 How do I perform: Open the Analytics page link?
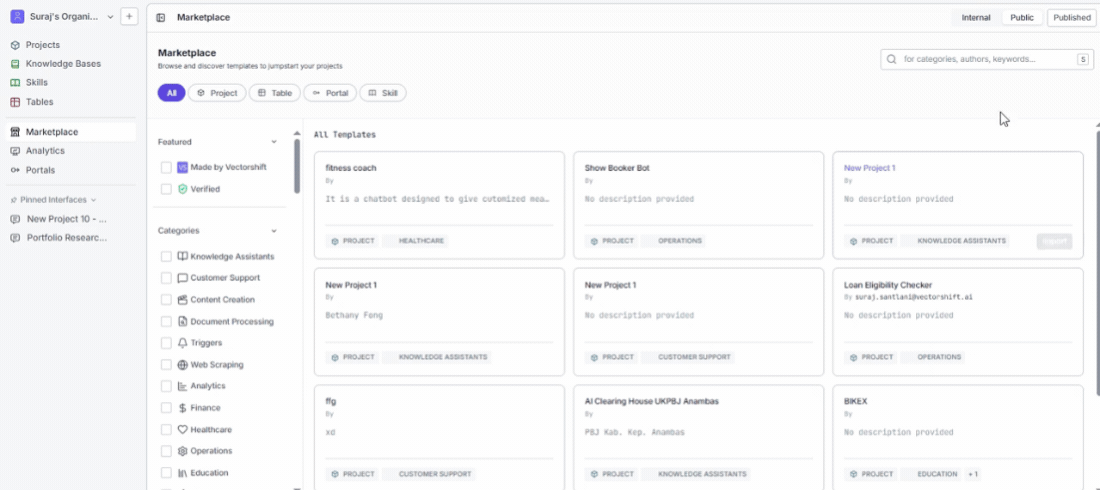pos(45,151)
